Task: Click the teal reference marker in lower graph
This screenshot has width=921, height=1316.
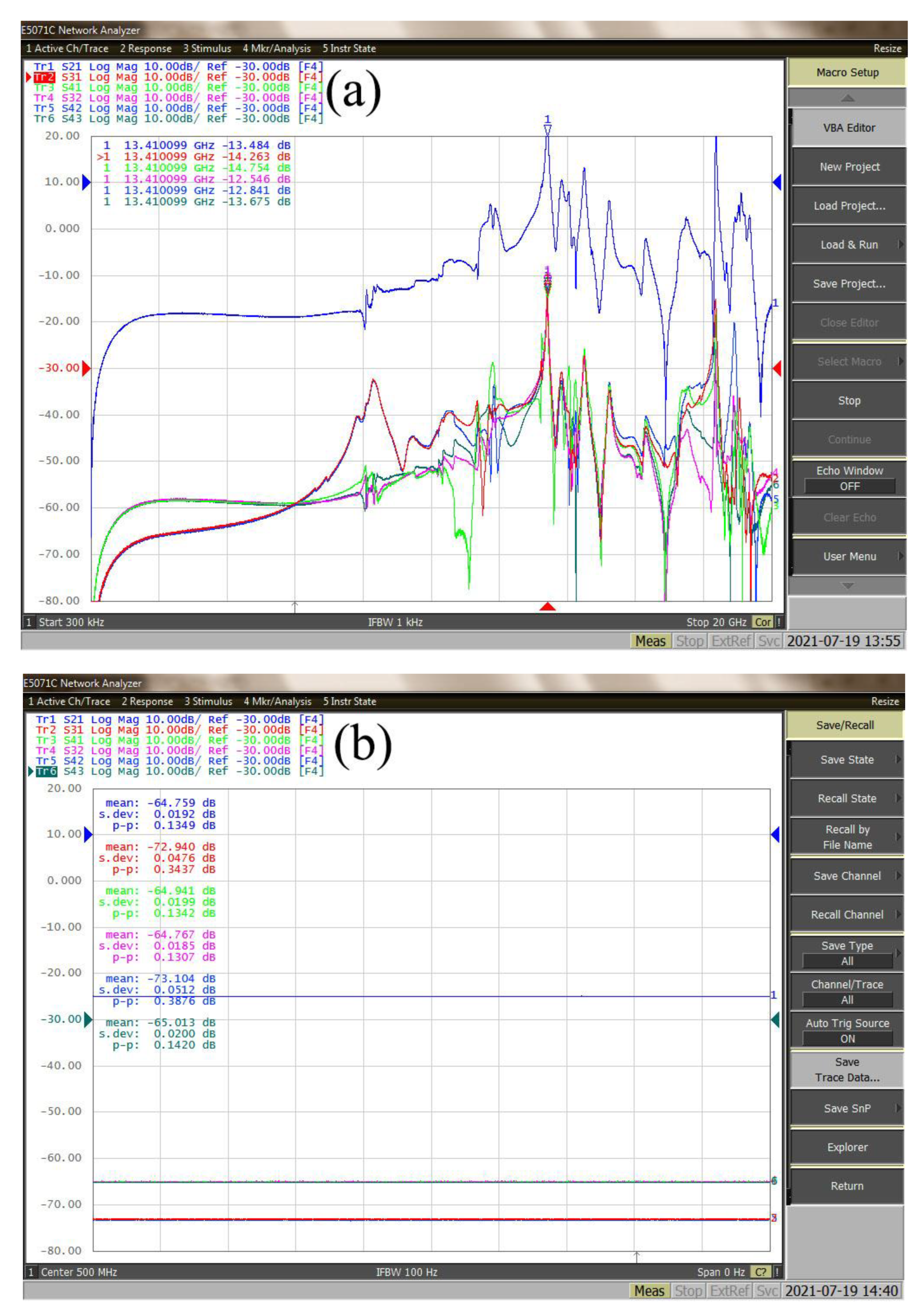Action: pos(88,1019)
